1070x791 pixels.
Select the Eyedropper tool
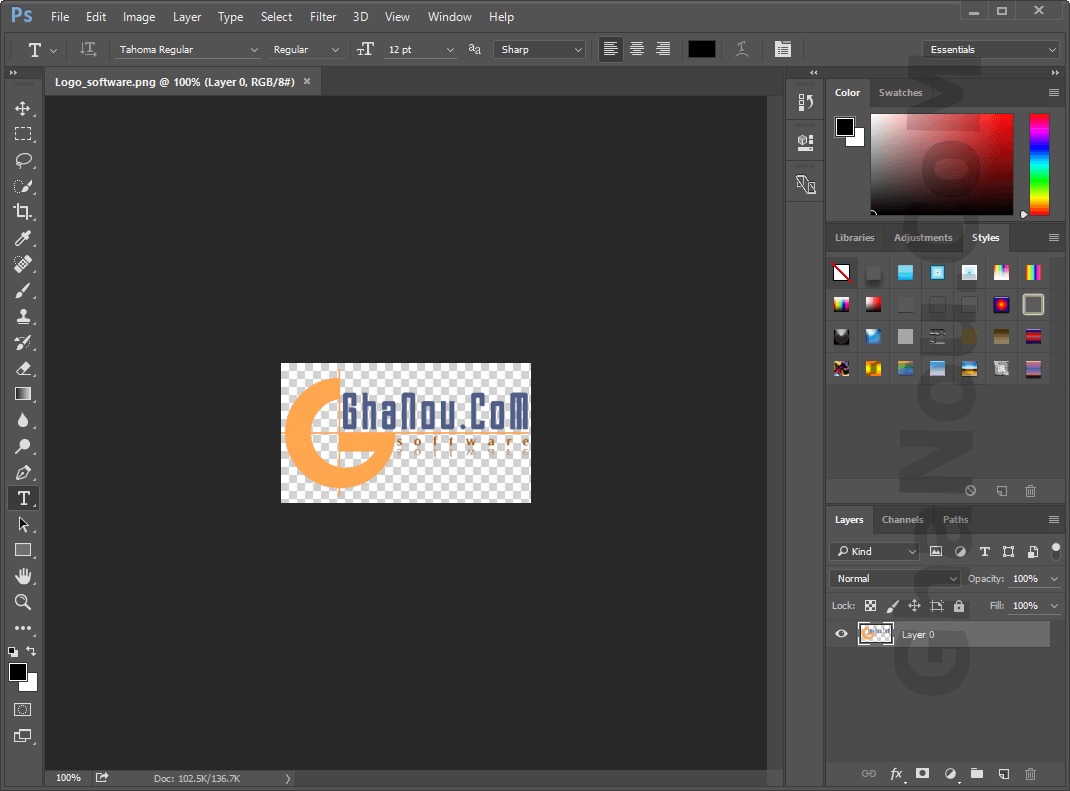coord(23,238)
